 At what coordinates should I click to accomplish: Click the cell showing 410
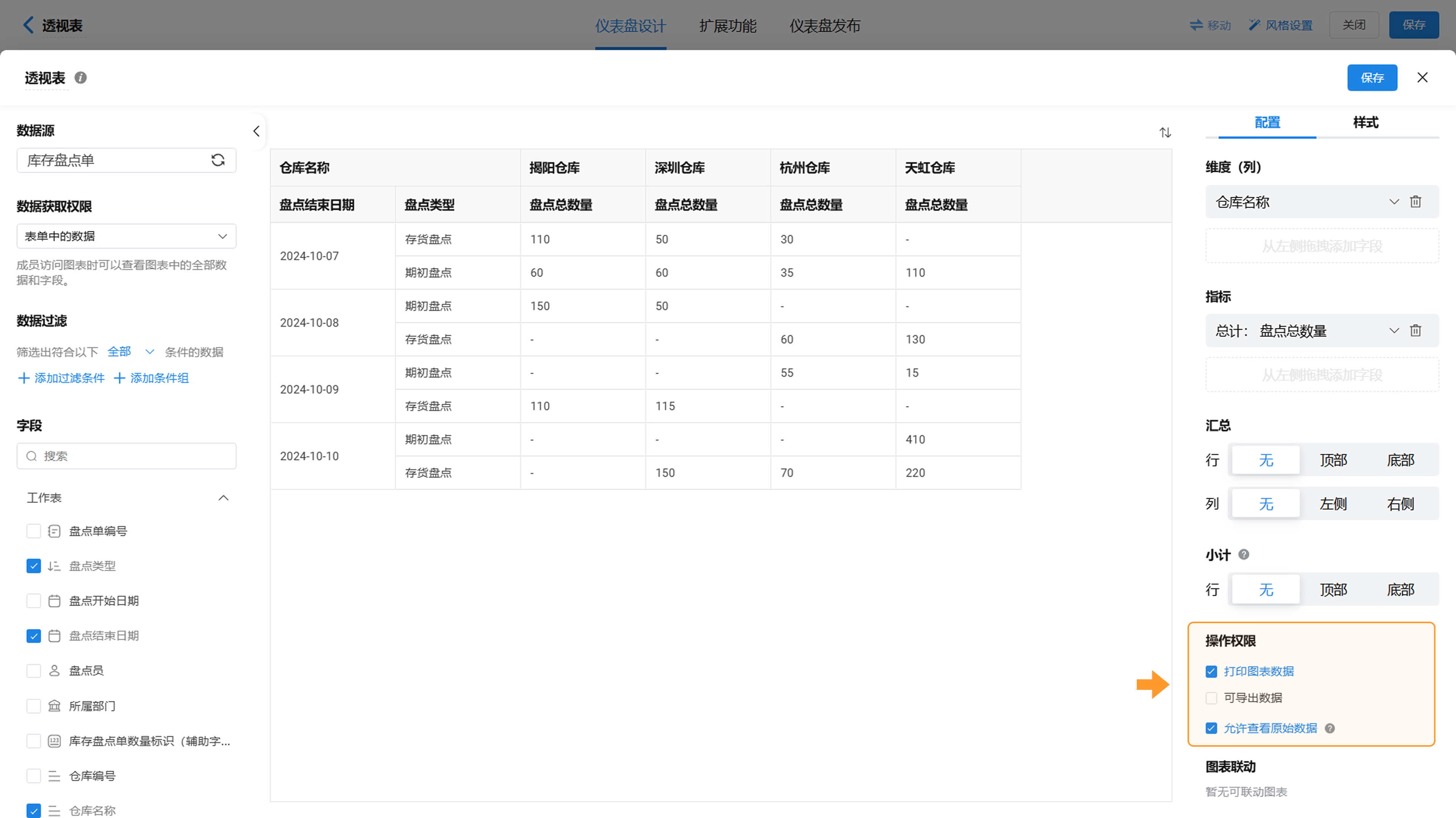click(x=958, y=439)
